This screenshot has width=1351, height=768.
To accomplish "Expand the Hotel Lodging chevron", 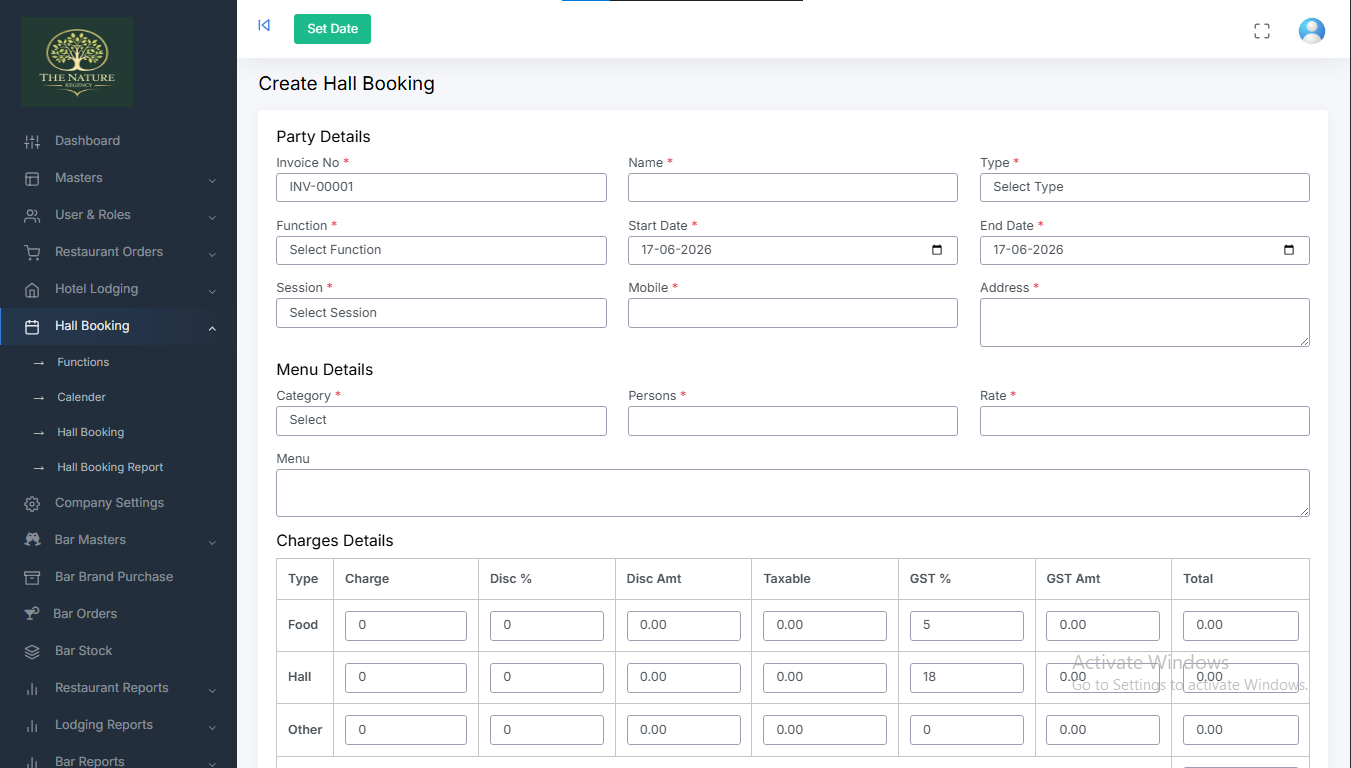I will tap(212, 291).
